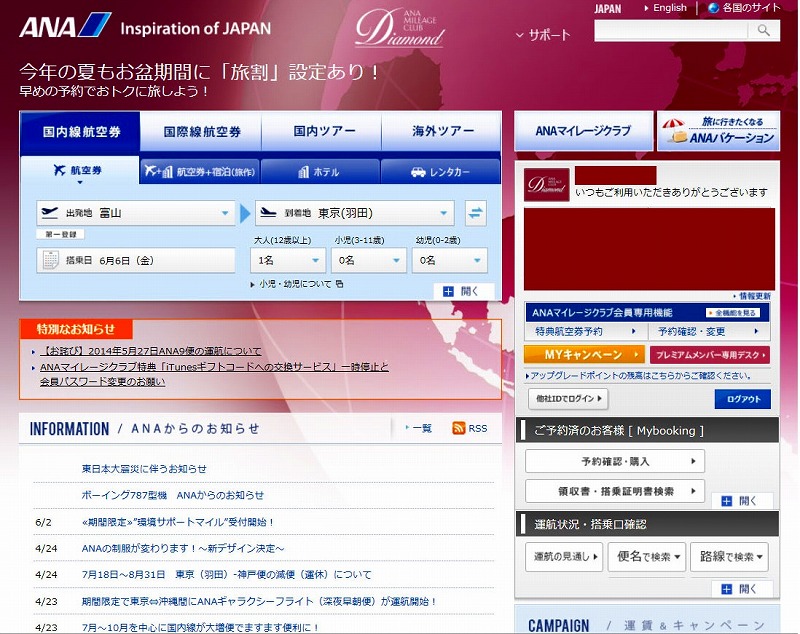Select the 国際線航空券 tab
The width and height of the screenshot is (800, 634).
click(201, 132)
